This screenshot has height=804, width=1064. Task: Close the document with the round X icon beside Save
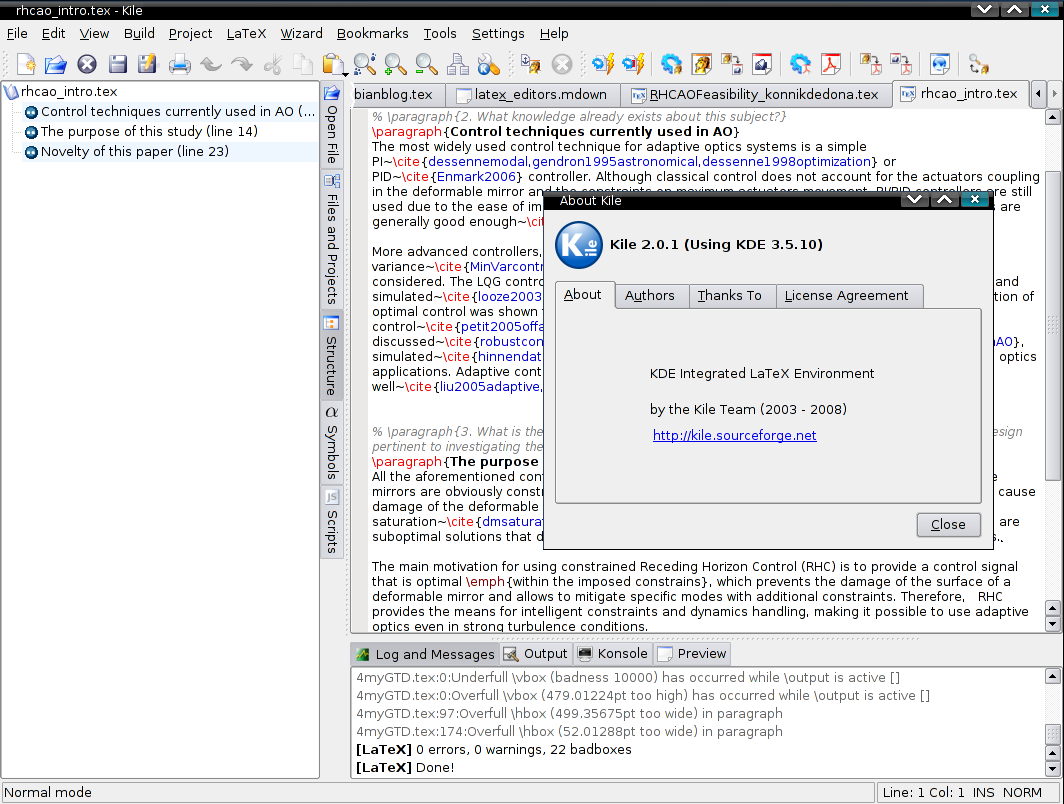point(86,64)
